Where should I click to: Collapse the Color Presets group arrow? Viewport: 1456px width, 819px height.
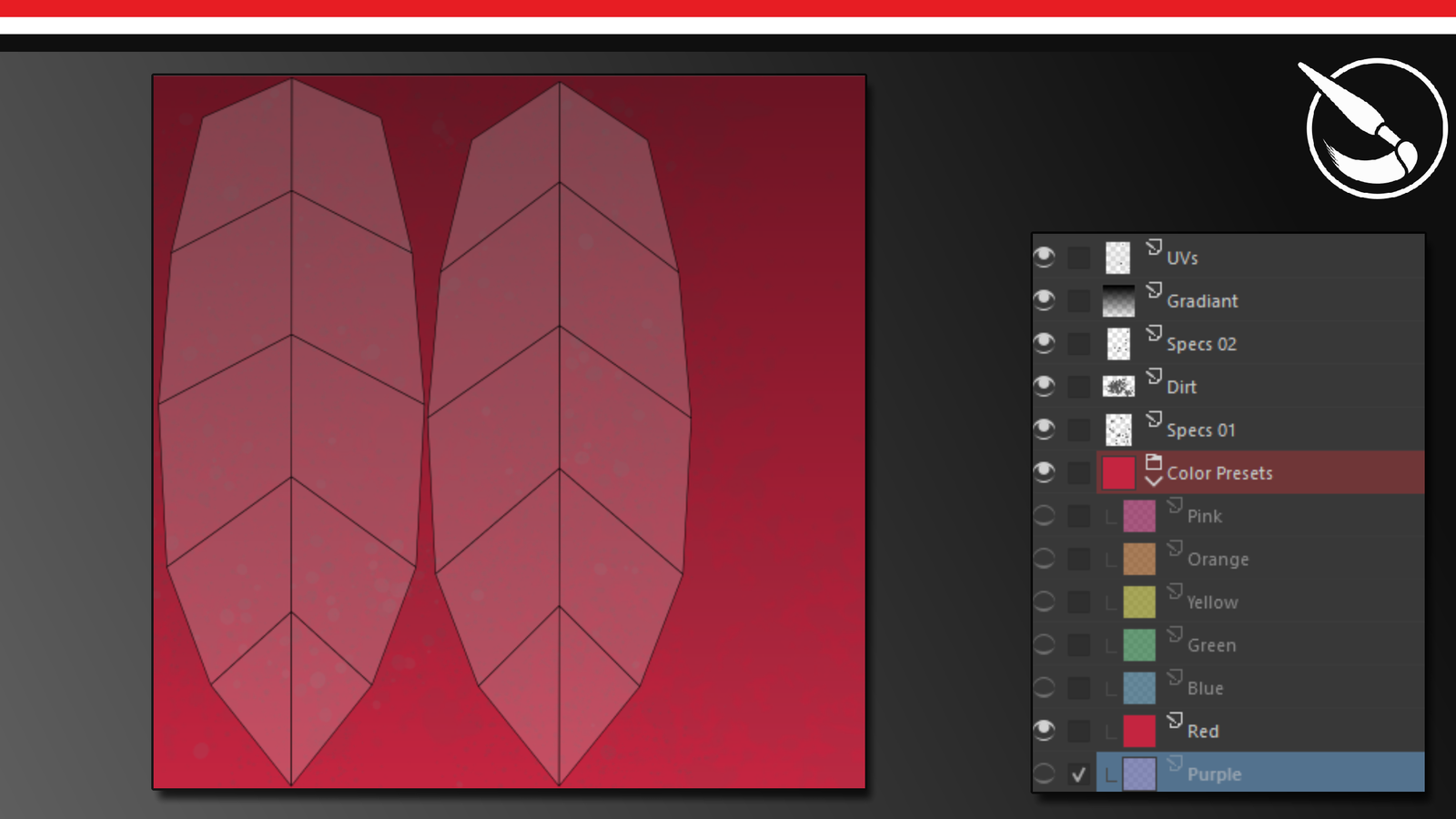click(1154, 481)
